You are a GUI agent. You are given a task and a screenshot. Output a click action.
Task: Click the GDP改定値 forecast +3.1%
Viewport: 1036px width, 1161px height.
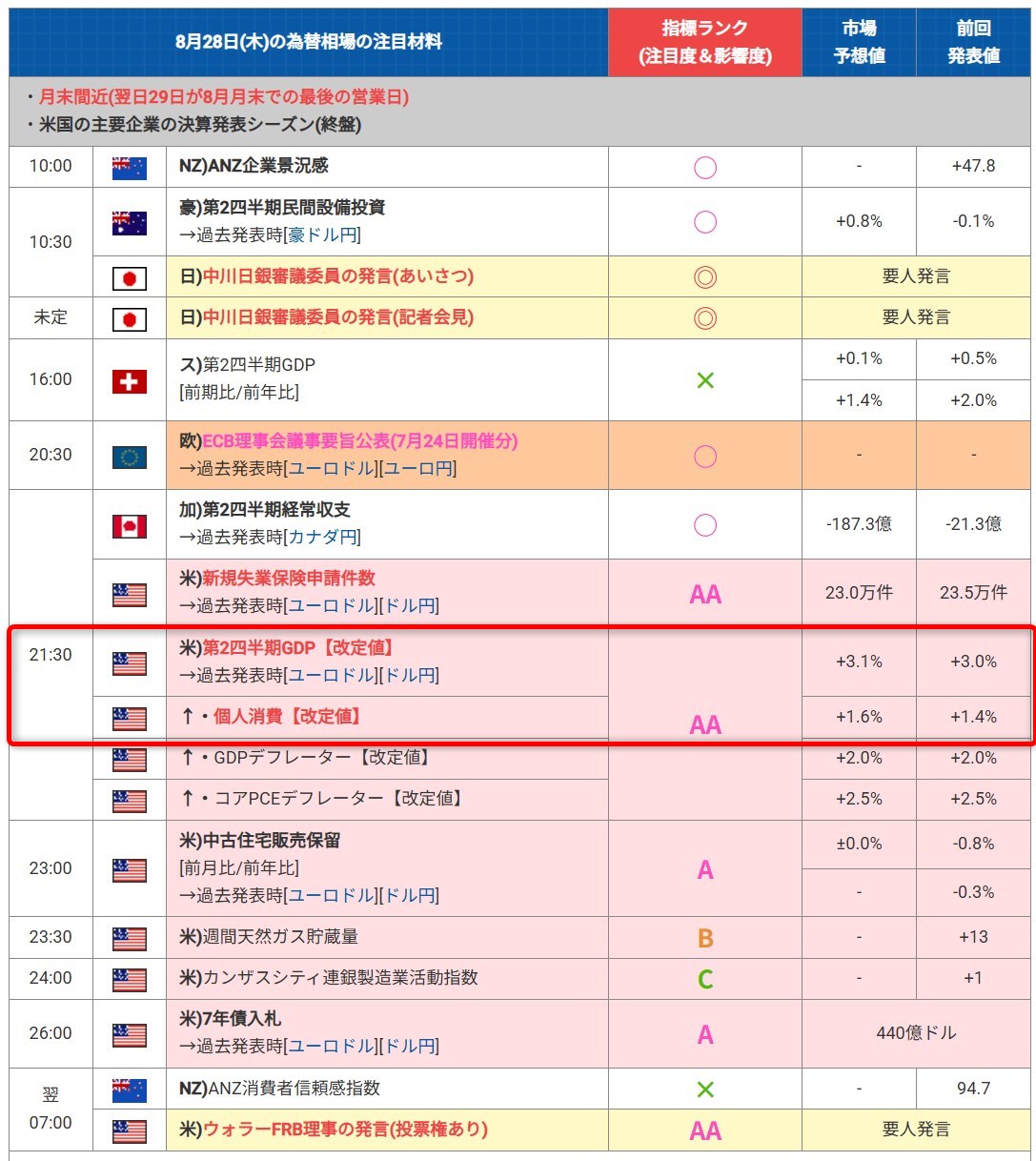point(859,662)
